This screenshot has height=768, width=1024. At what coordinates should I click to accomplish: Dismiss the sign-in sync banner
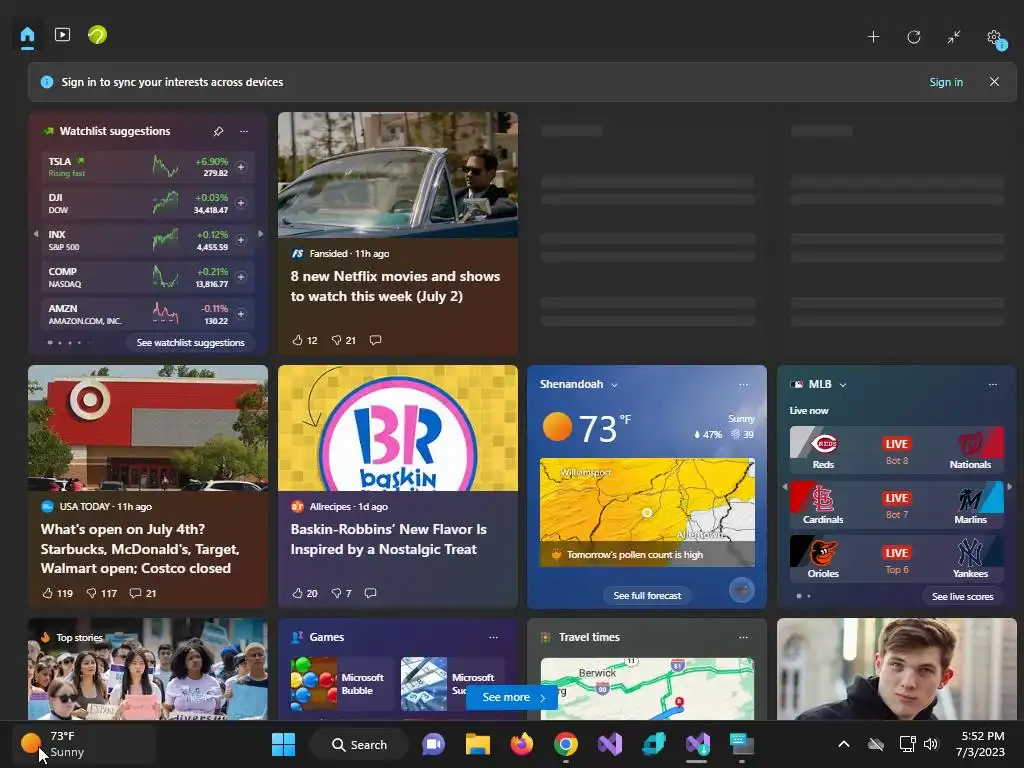[994, 82]
